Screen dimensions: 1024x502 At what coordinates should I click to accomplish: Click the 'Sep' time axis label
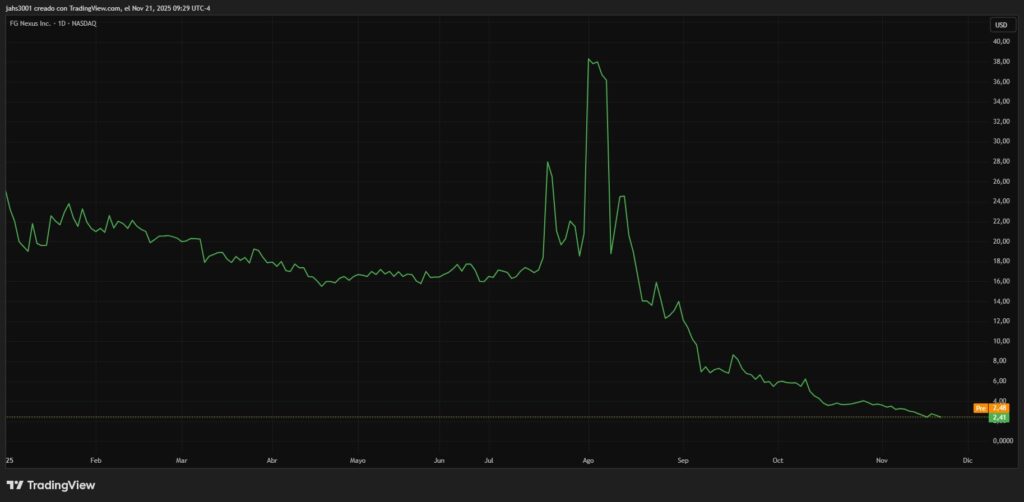click(x=683, y=460)
